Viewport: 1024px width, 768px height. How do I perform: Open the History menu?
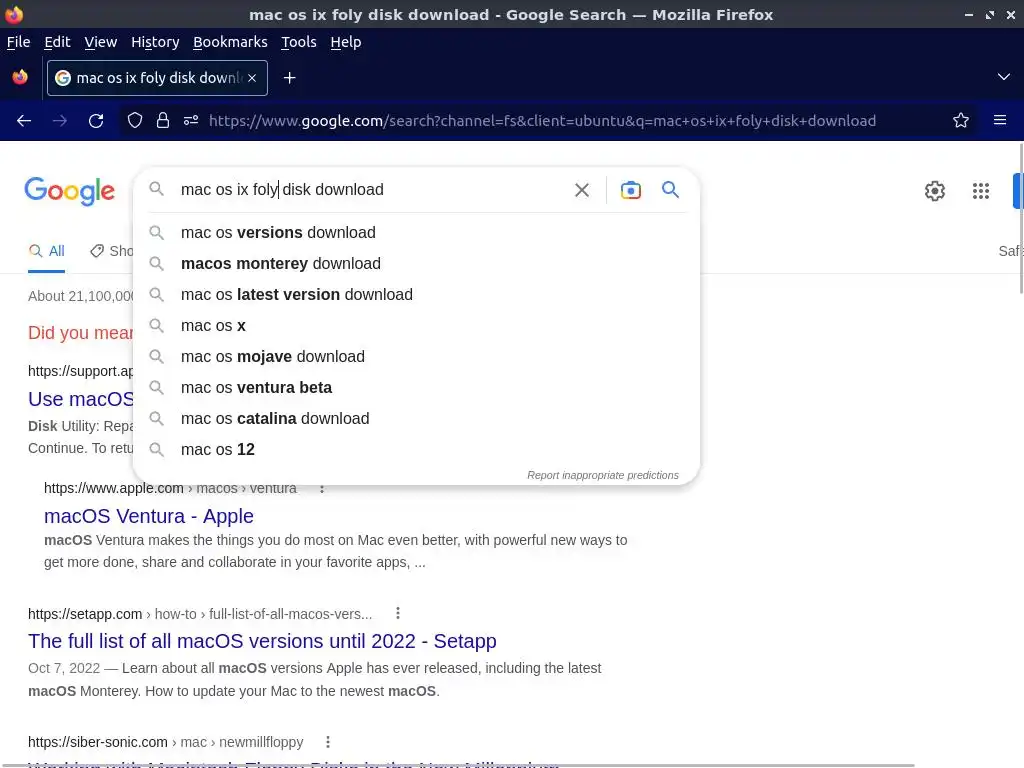155,42
